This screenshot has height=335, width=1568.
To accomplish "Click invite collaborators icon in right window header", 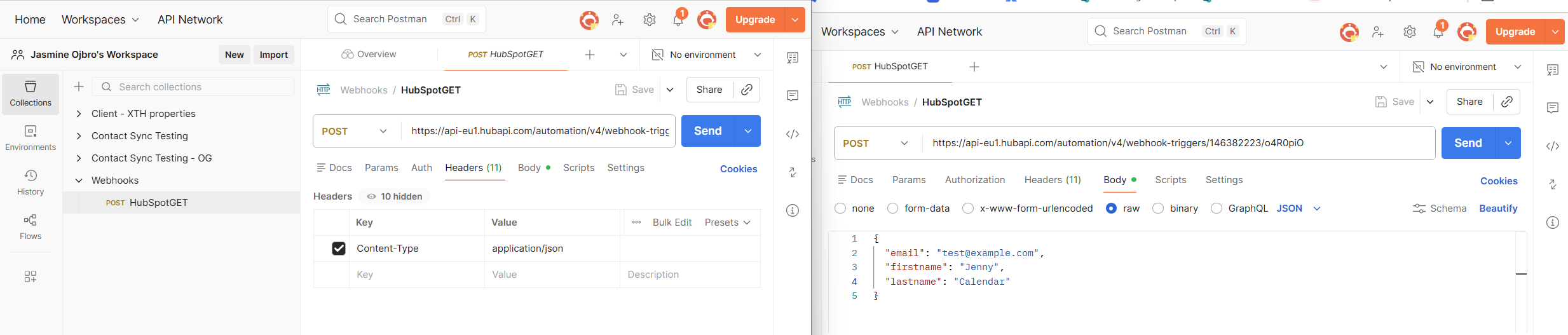I will point(1378,32).
